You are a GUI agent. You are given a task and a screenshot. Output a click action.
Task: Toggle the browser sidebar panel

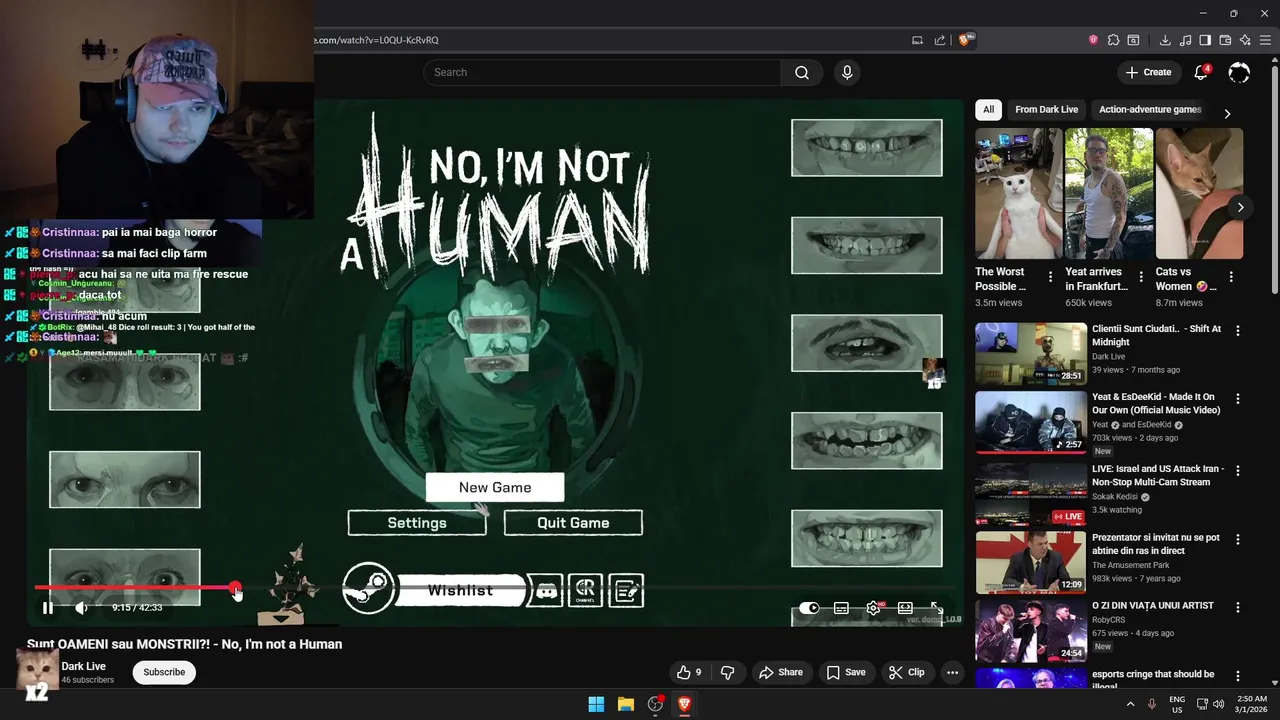tap(1205, 40)
